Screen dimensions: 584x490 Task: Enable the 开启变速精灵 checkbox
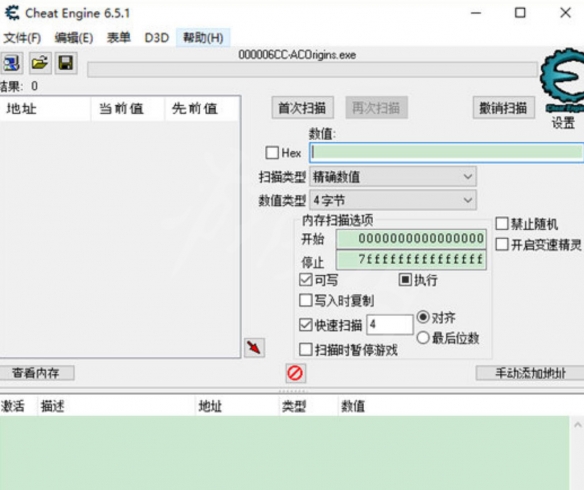click(x=502, y=245)
